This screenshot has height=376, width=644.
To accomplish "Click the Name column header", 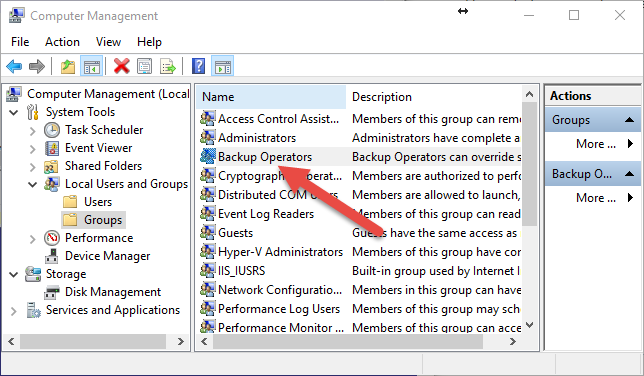I will [x=271, y=97].
